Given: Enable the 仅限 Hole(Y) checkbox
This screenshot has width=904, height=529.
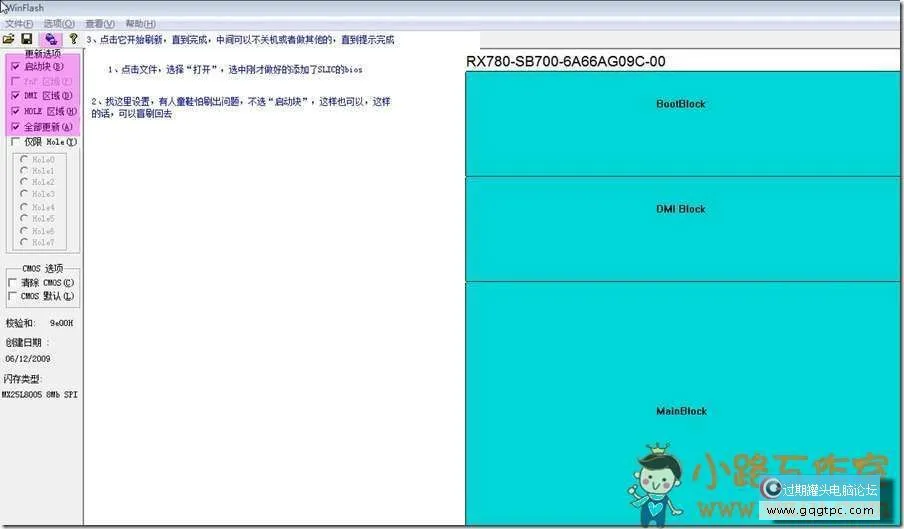Looking at the screenshot, I should pos(16,141).
